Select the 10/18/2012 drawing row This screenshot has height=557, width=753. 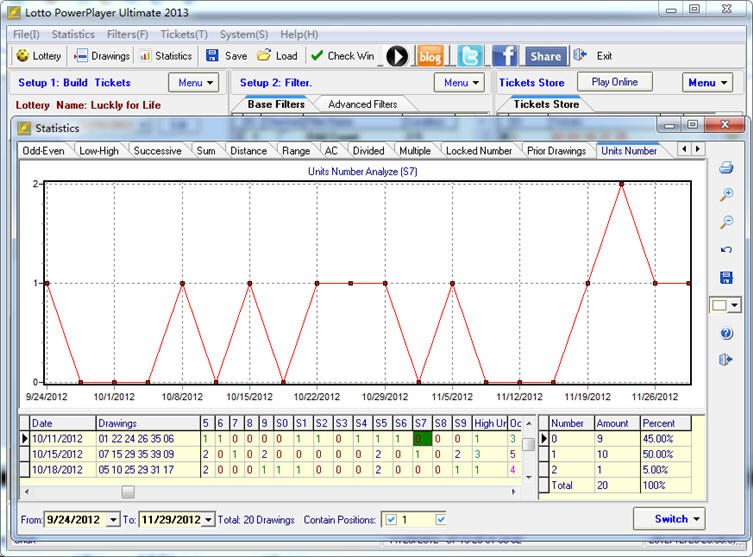coord(271,470)
